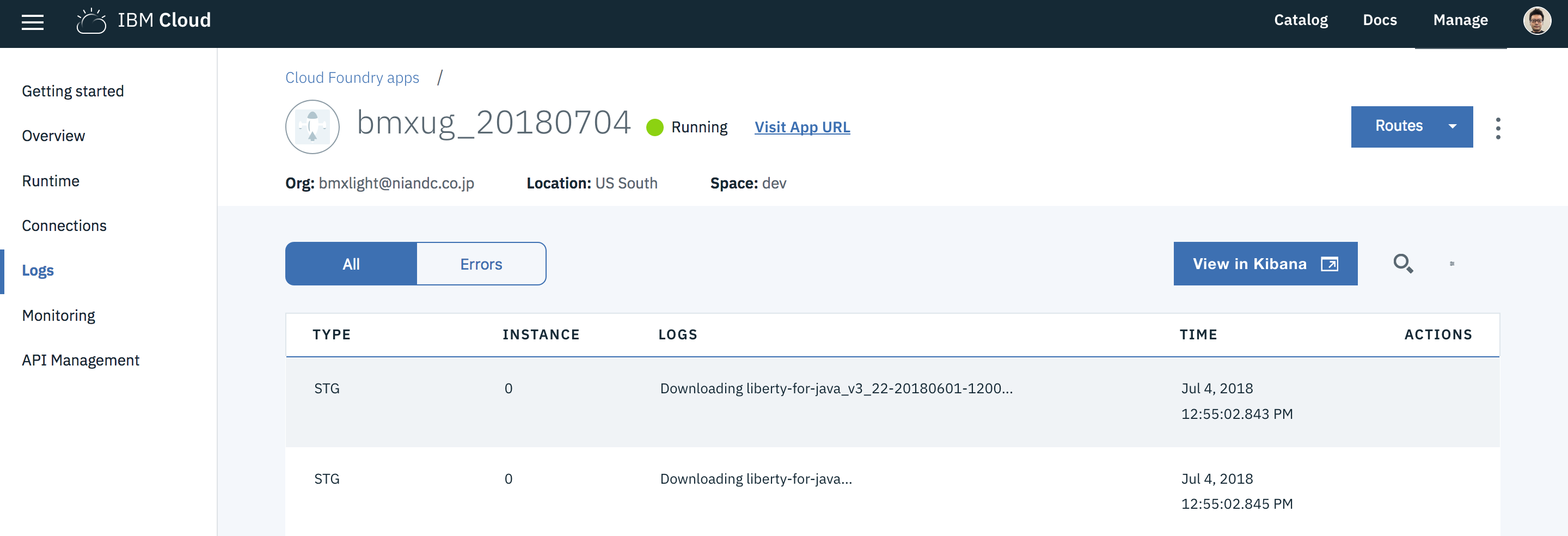Switch to Errors log filter
This screenshot has height=536, width=1568.
click(481, 264)
